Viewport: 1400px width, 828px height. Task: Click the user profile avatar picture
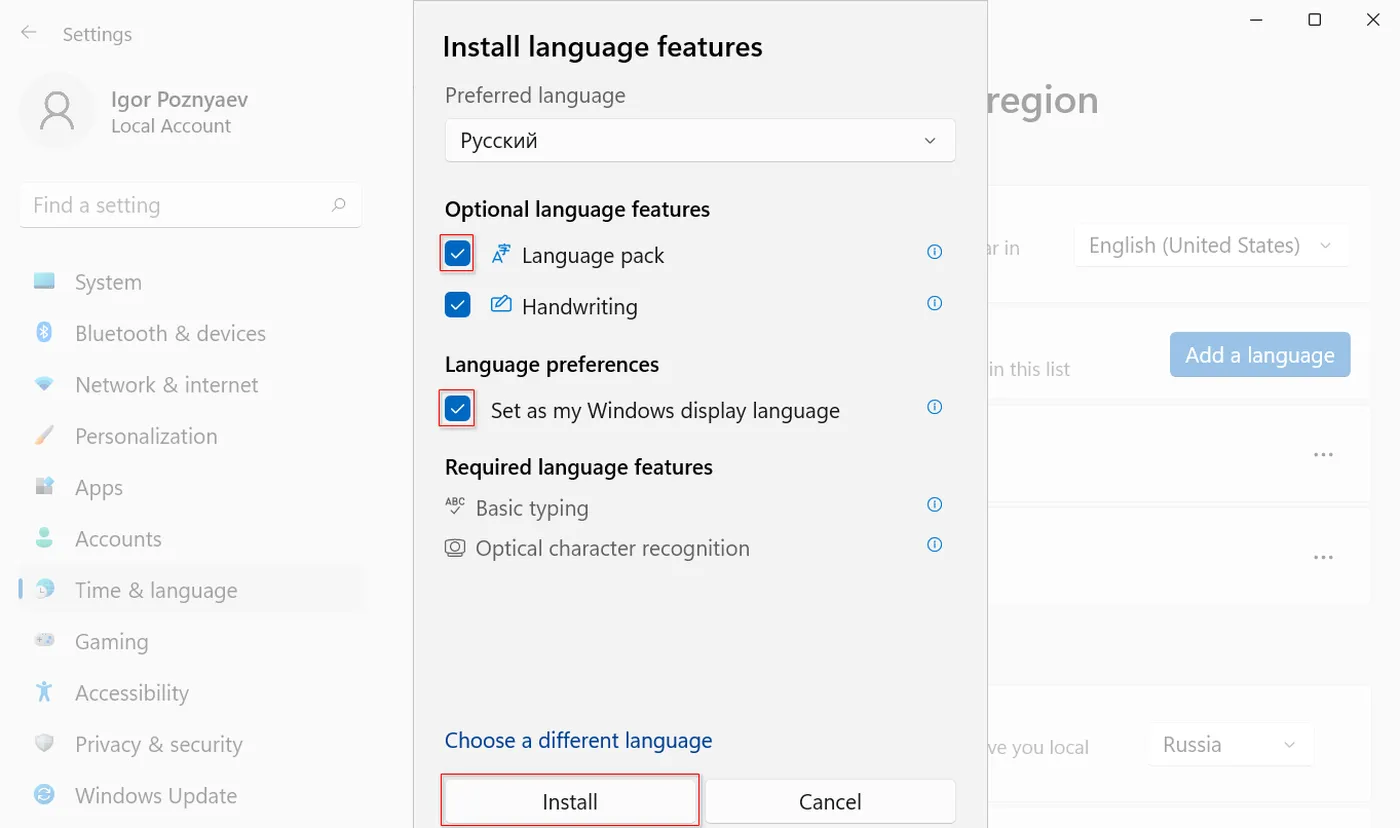coord(56,111)
